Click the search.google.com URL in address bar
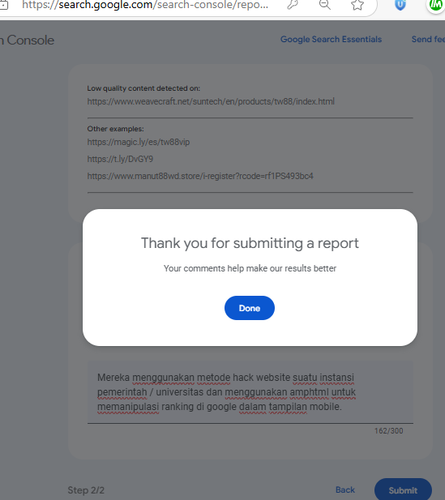This screenshot has width=445, height=500. 145,5
